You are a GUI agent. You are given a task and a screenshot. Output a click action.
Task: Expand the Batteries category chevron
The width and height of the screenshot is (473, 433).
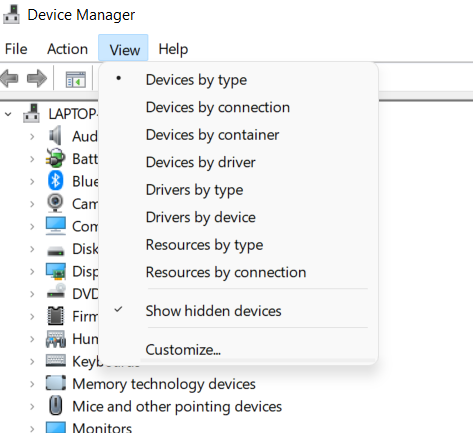pyautogui.click(x=32, y=159)
